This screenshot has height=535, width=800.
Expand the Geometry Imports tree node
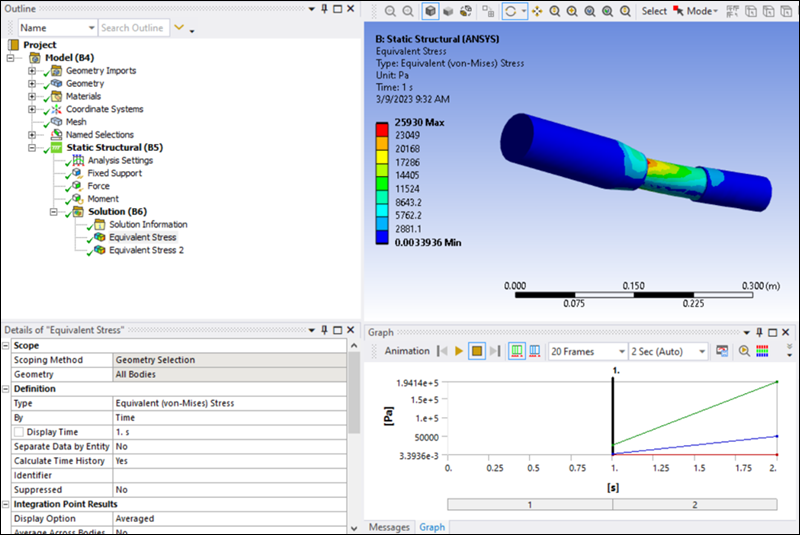[32, 71]
